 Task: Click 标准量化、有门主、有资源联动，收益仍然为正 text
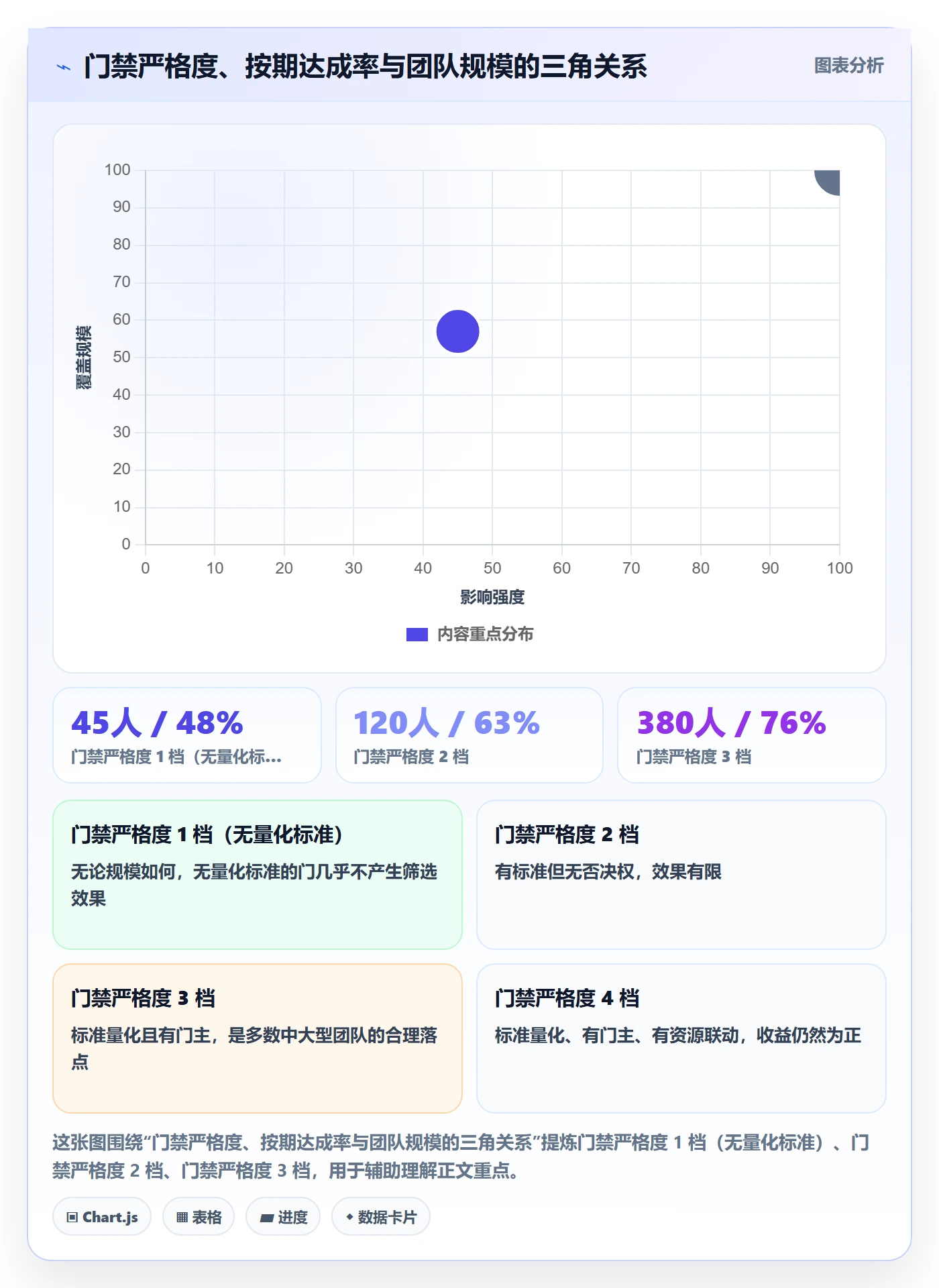tap(678, 1036)
